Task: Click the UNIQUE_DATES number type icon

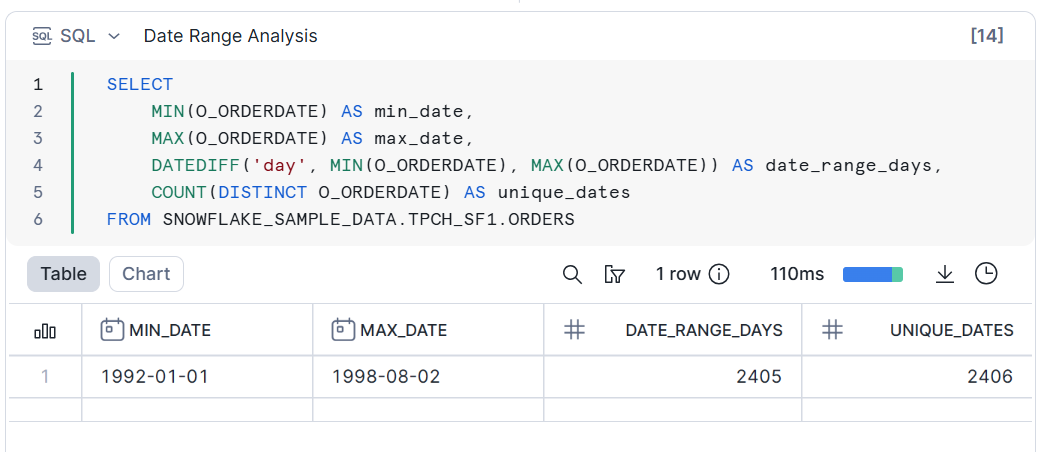Action: coord(832,330)
